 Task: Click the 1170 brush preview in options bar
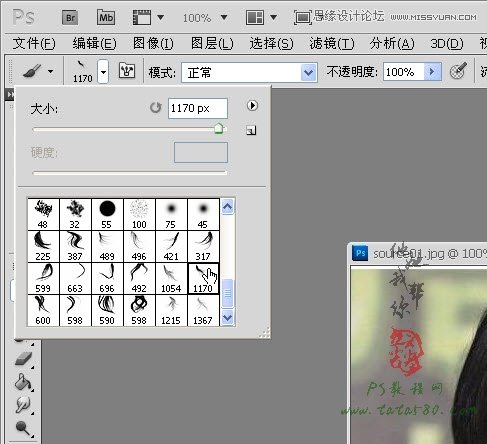pos(82,71)
